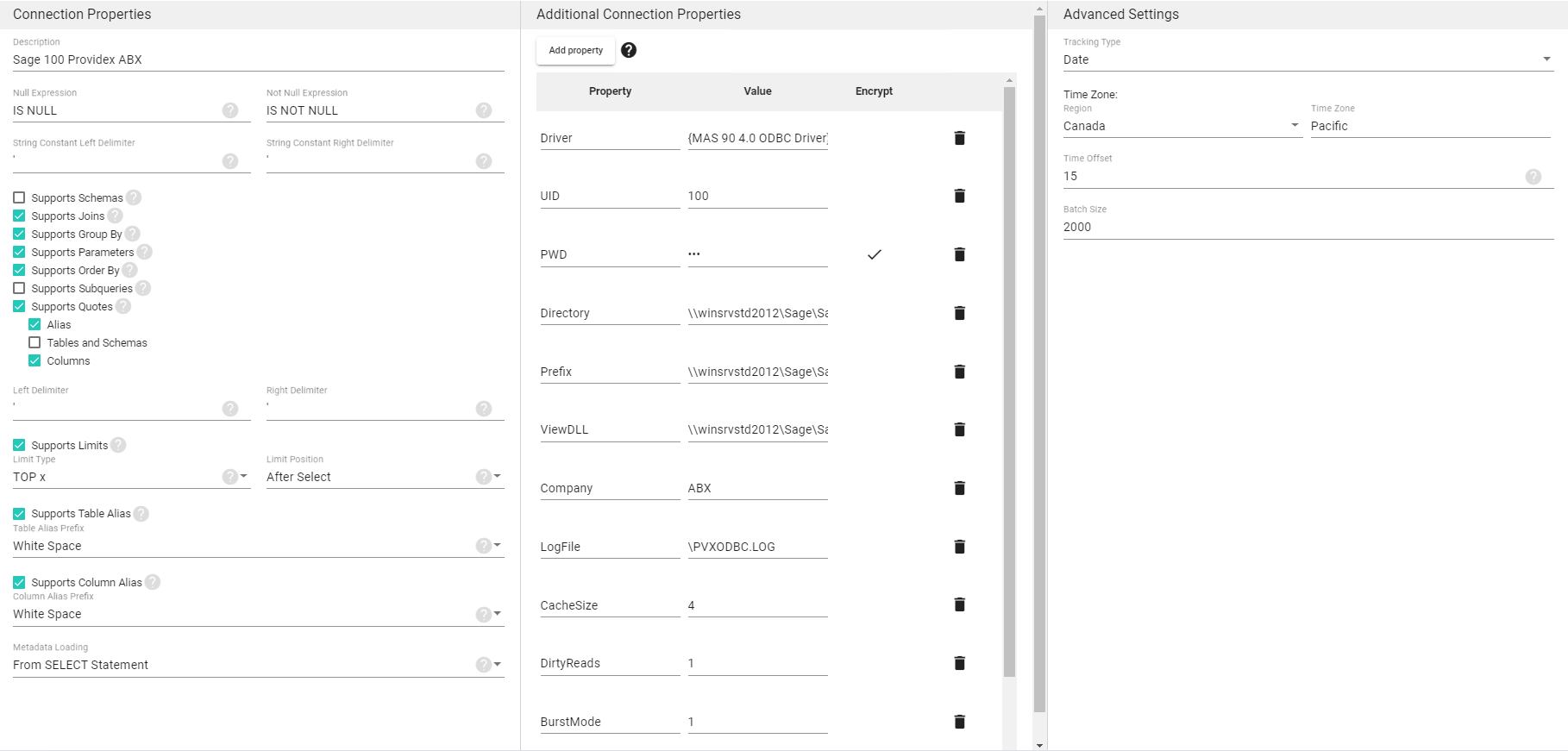Image resolution: width=1568 pixels, height=751 pixels.
Task: Enable Supports Schemas checkbox
Action: [x=19, y=197]
